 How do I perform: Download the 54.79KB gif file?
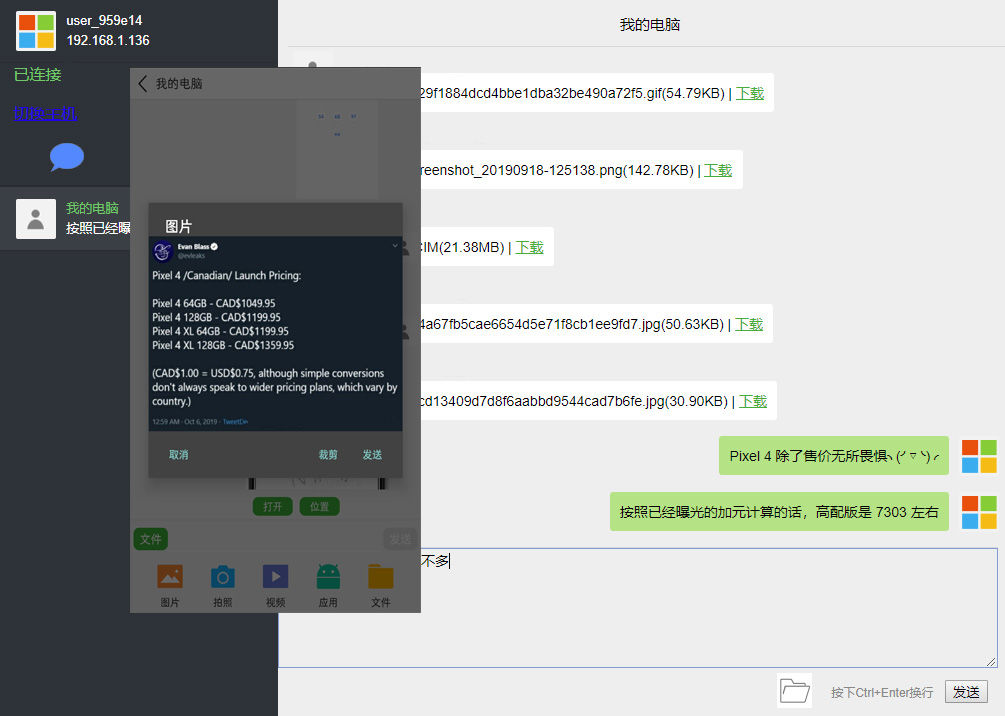click(x=749, y=93)
